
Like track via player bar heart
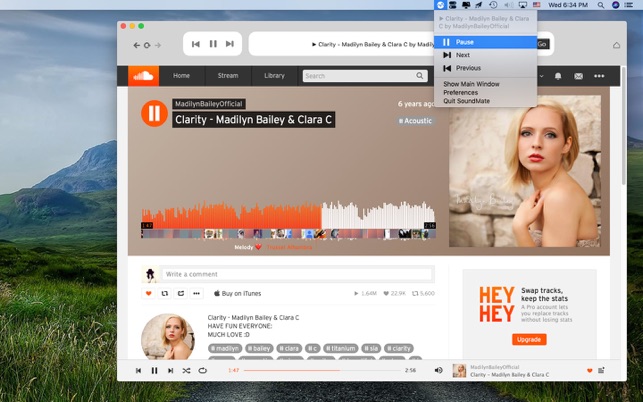590,370
